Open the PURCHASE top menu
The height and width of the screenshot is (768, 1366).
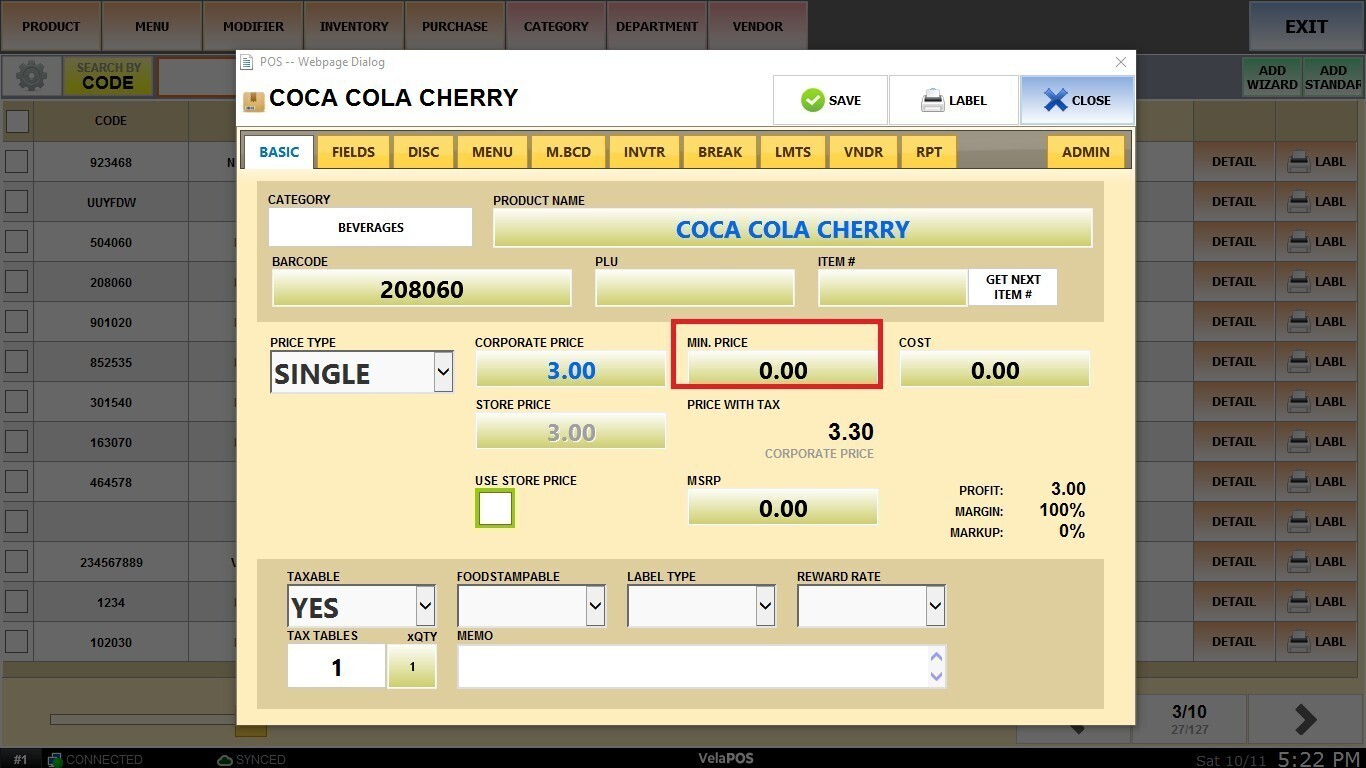pos(455,26)
